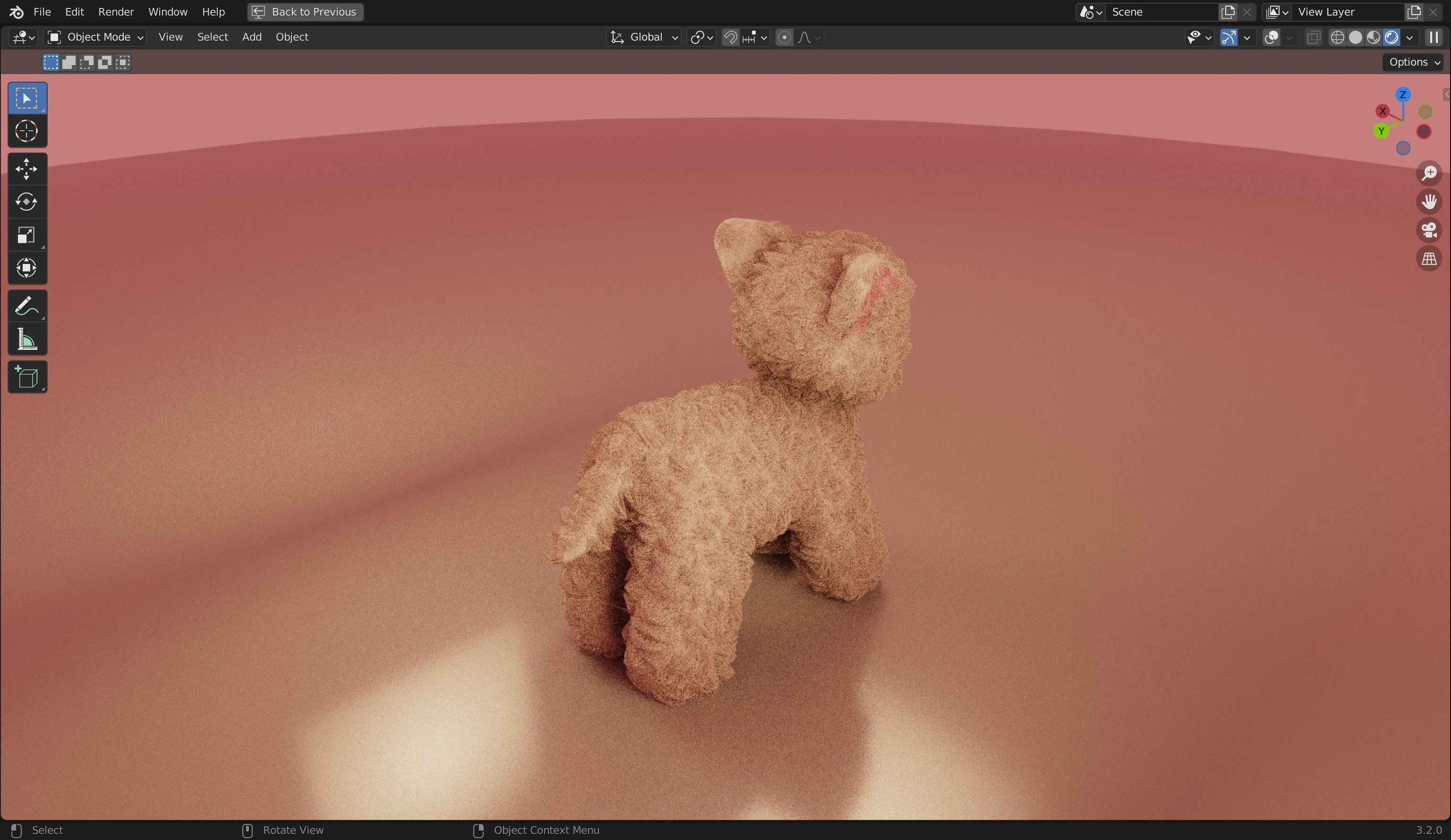
Task: Click the Blender logo icon
Action: click(16, 12)
